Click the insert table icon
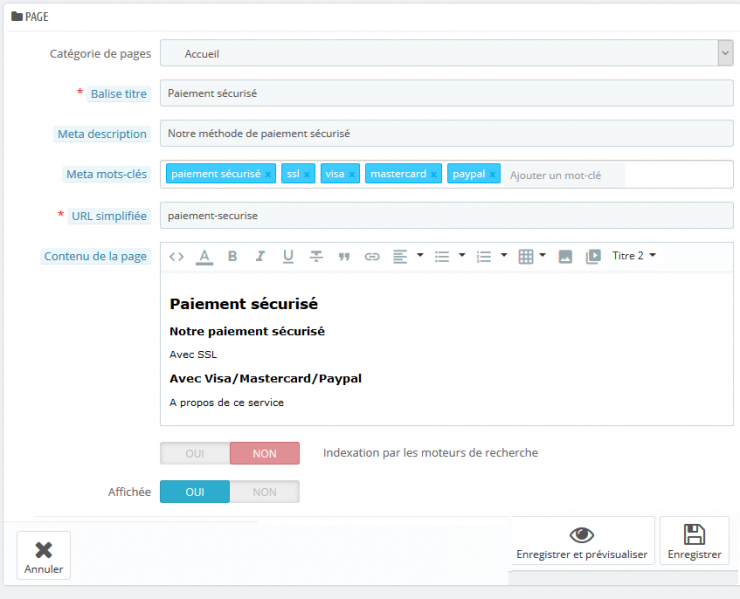 526,256
